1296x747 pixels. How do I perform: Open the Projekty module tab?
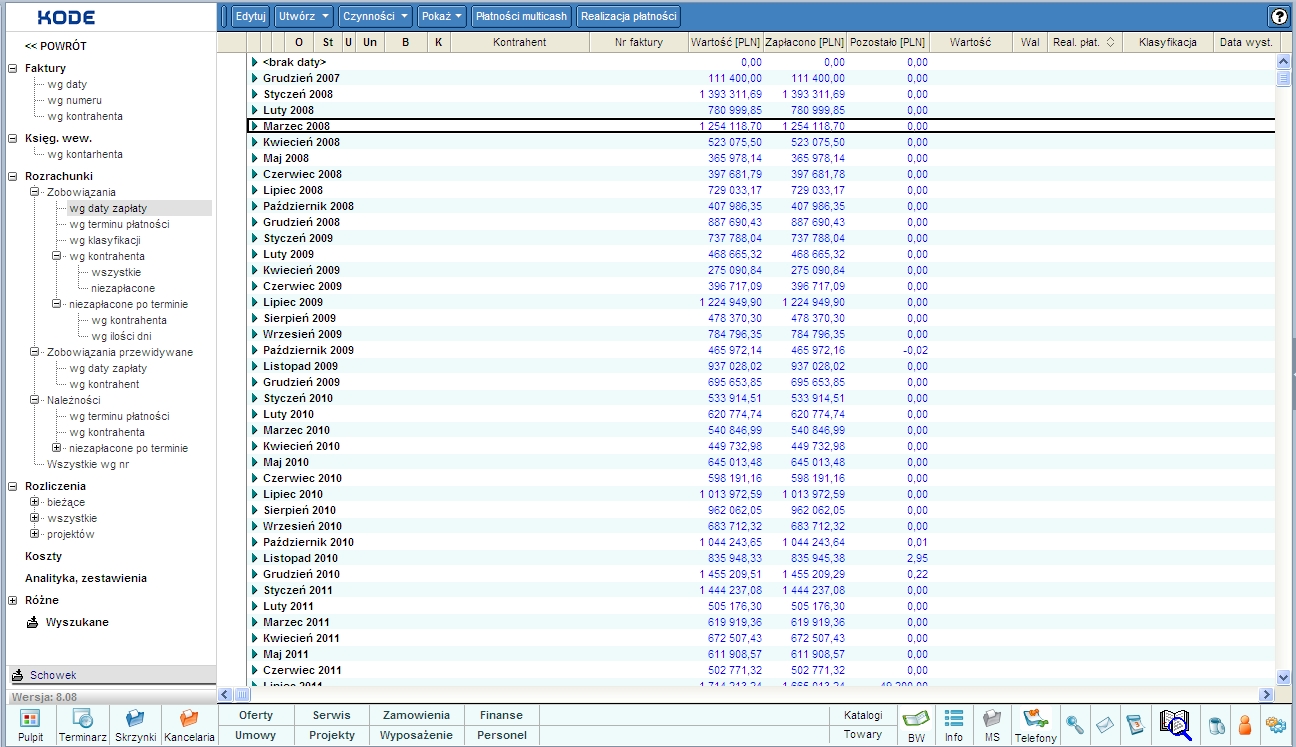[x=332, y=735]
